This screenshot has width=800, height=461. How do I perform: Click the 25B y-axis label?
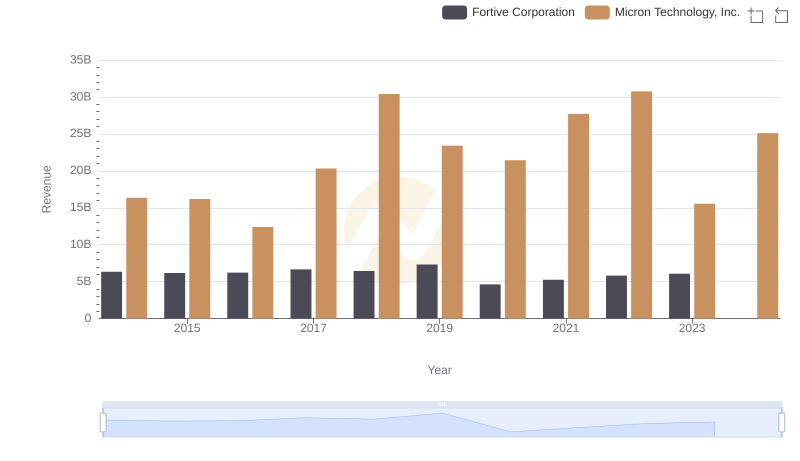[81, 134]
